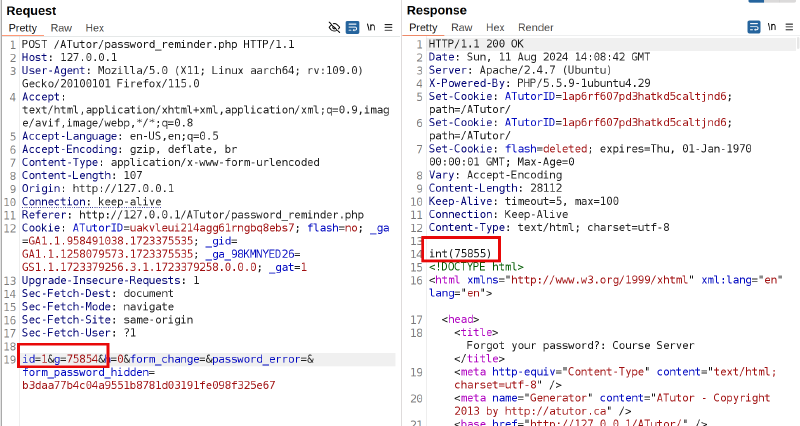Viewport: 800px width, 426px height.
Task: Click the Connection: Keep-Alive response header
Action: (498, 214)
